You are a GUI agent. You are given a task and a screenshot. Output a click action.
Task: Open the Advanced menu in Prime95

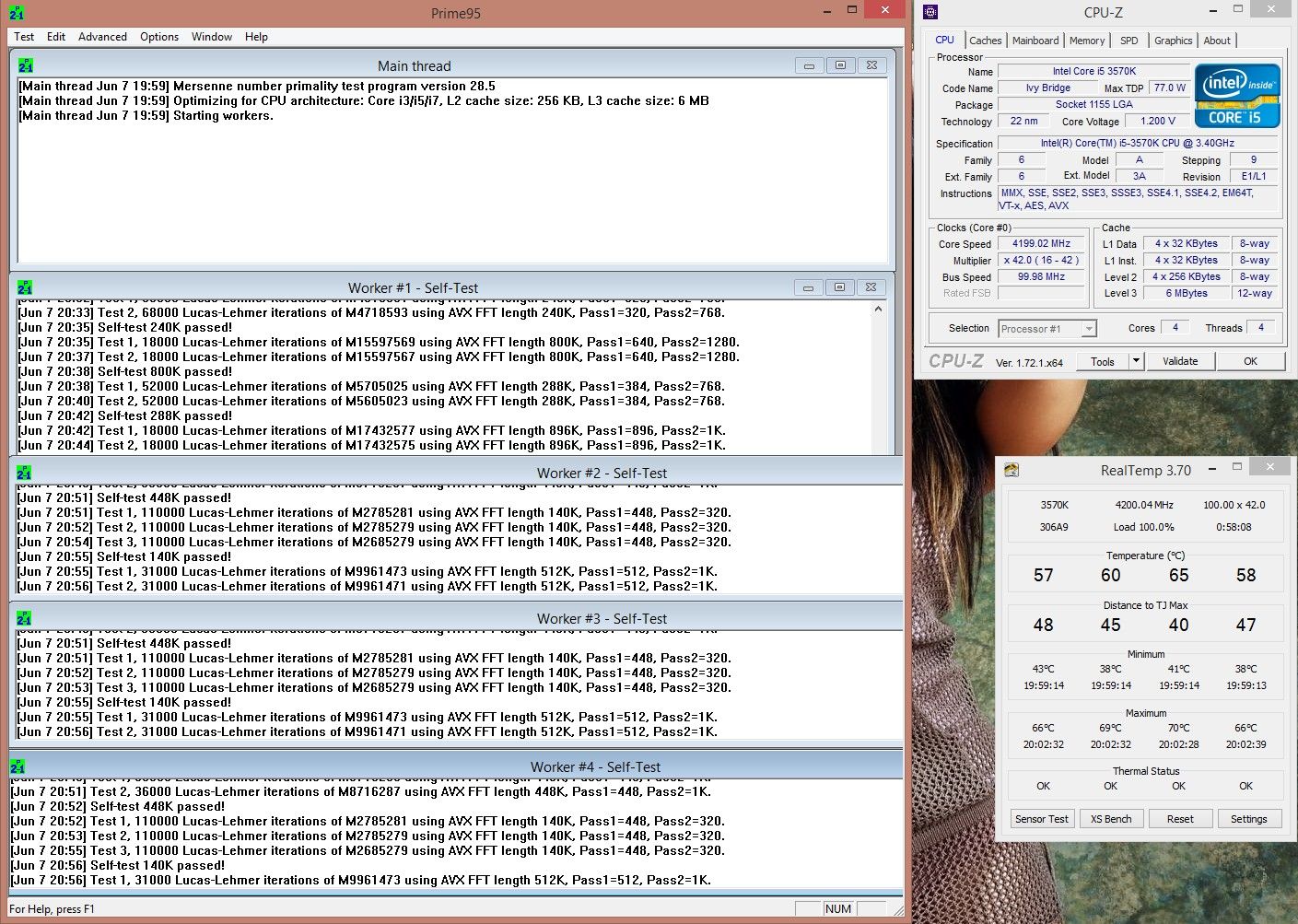[x=102, y=37]
